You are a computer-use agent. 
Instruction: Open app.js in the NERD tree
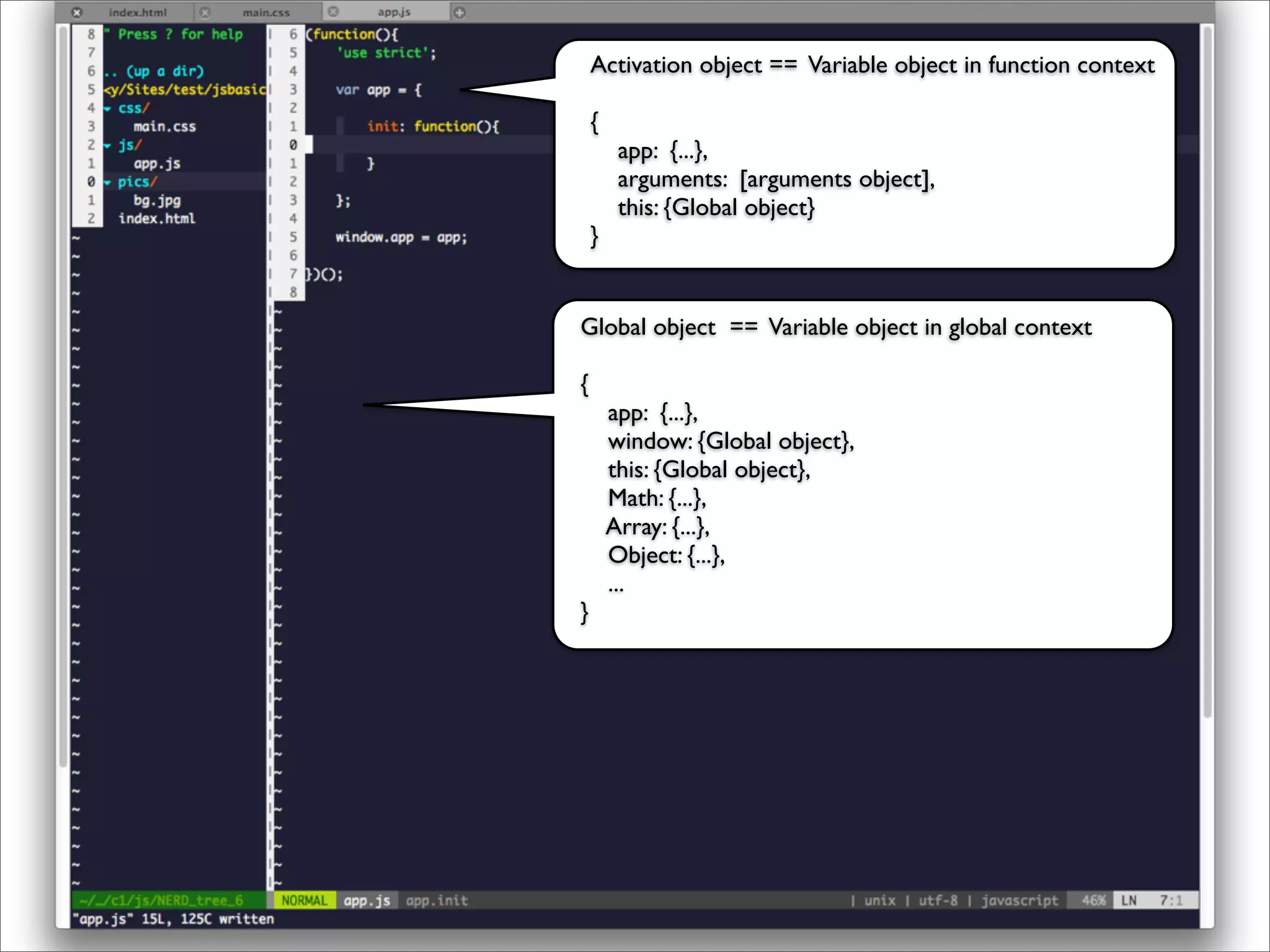(157, 164)
